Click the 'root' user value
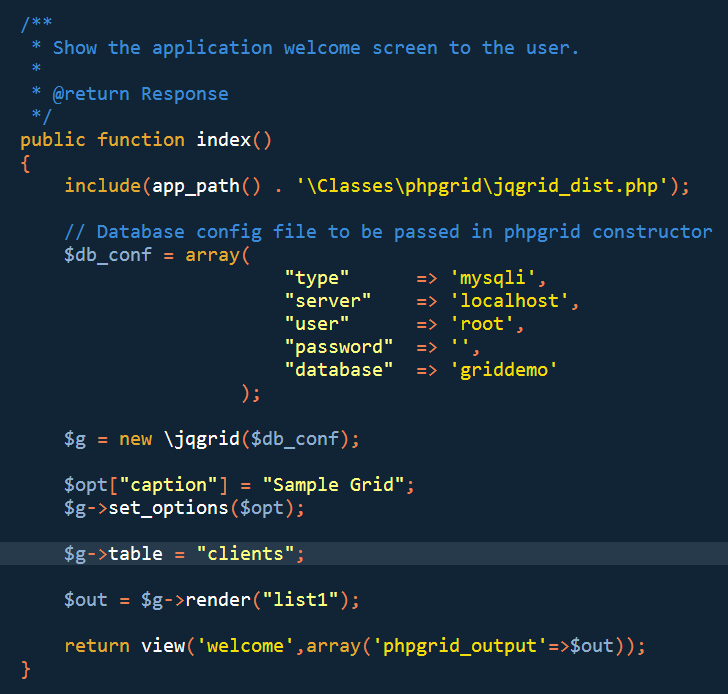This screenshot has width=728, height=694. coord(486,324)
